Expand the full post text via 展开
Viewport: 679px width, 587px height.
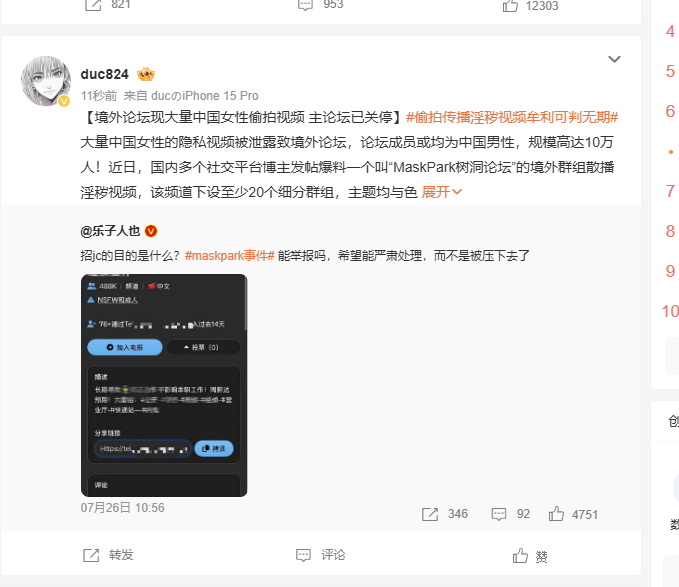441,192
